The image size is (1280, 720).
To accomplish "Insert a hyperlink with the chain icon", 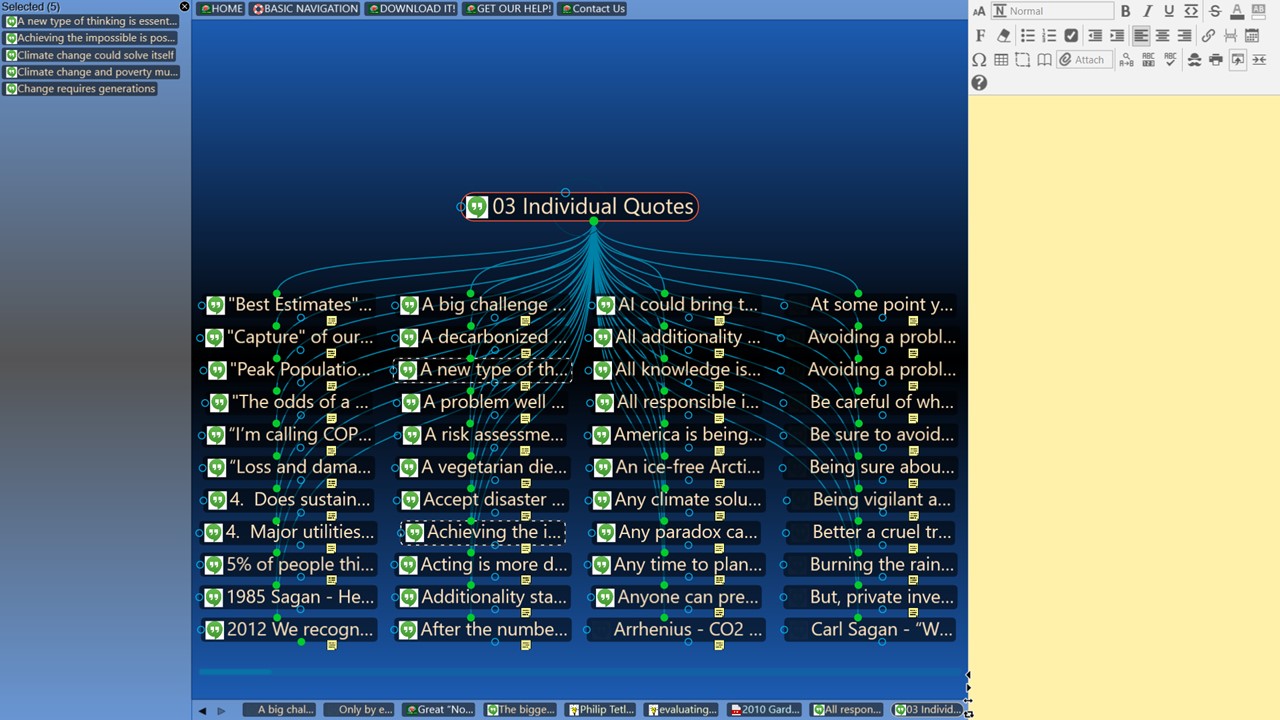I will (x=1208, y=35).
